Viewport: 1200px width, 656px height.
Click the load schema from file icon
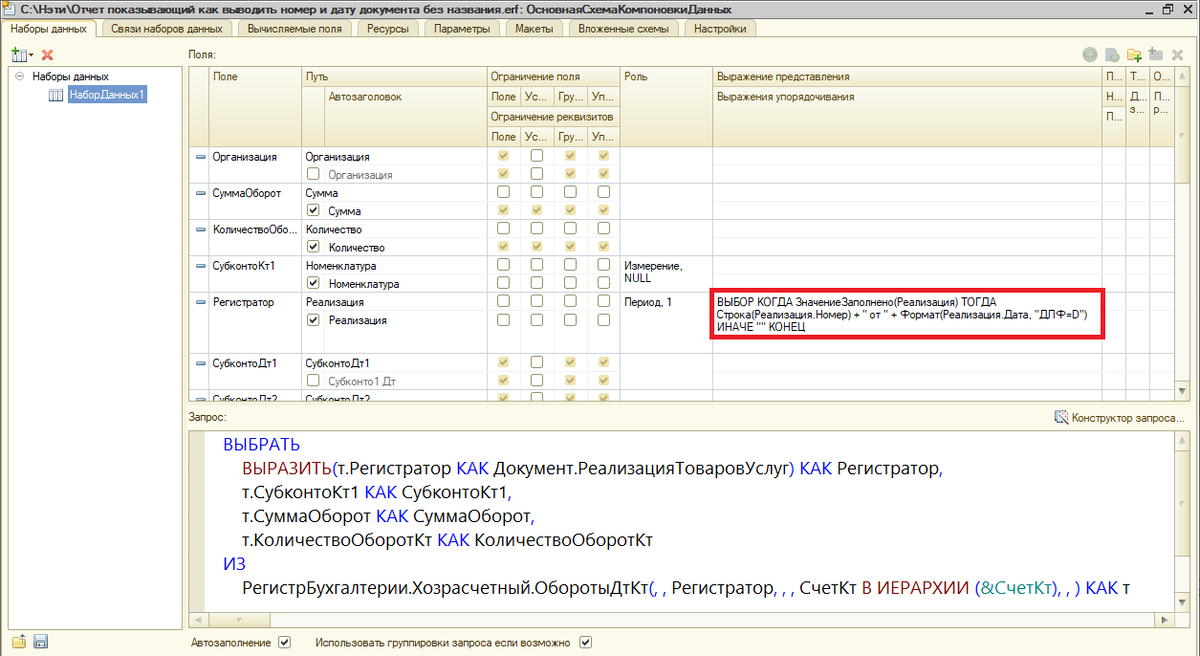click(19, 642)
